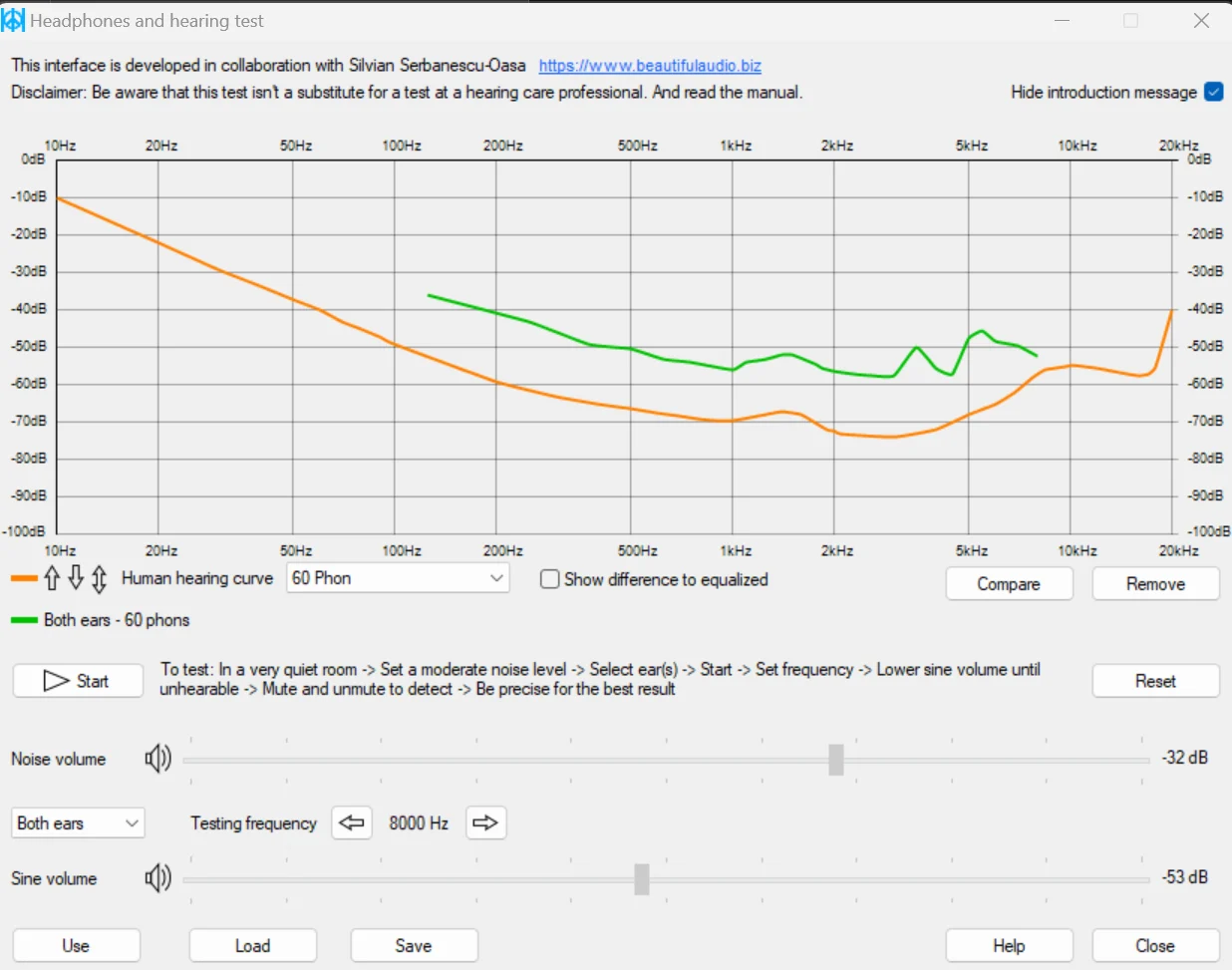Click the green Both ears legend swatch
1232x970 pixels.
pos(24,620)
